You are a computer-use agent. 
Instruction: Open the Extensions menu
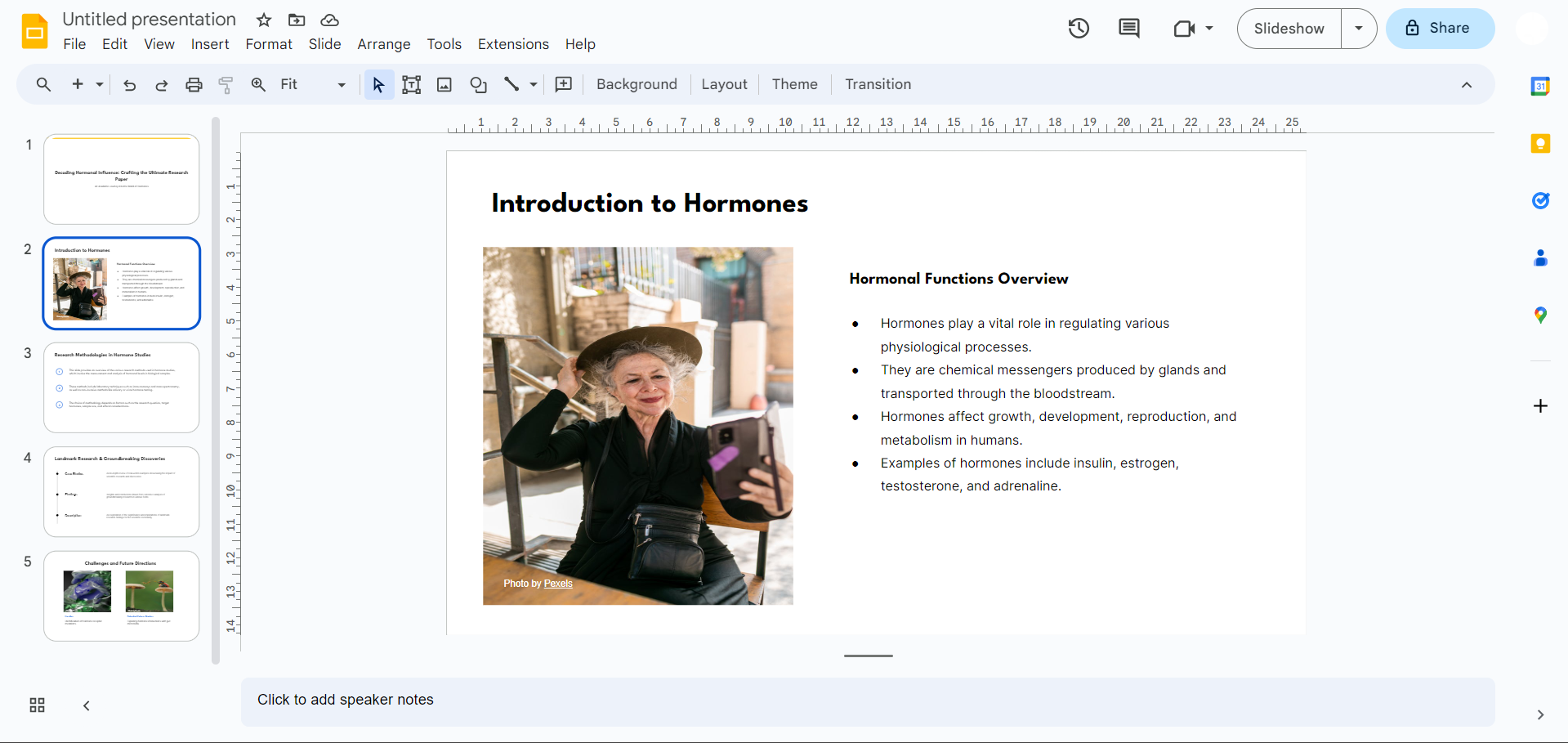click(513, 44)
